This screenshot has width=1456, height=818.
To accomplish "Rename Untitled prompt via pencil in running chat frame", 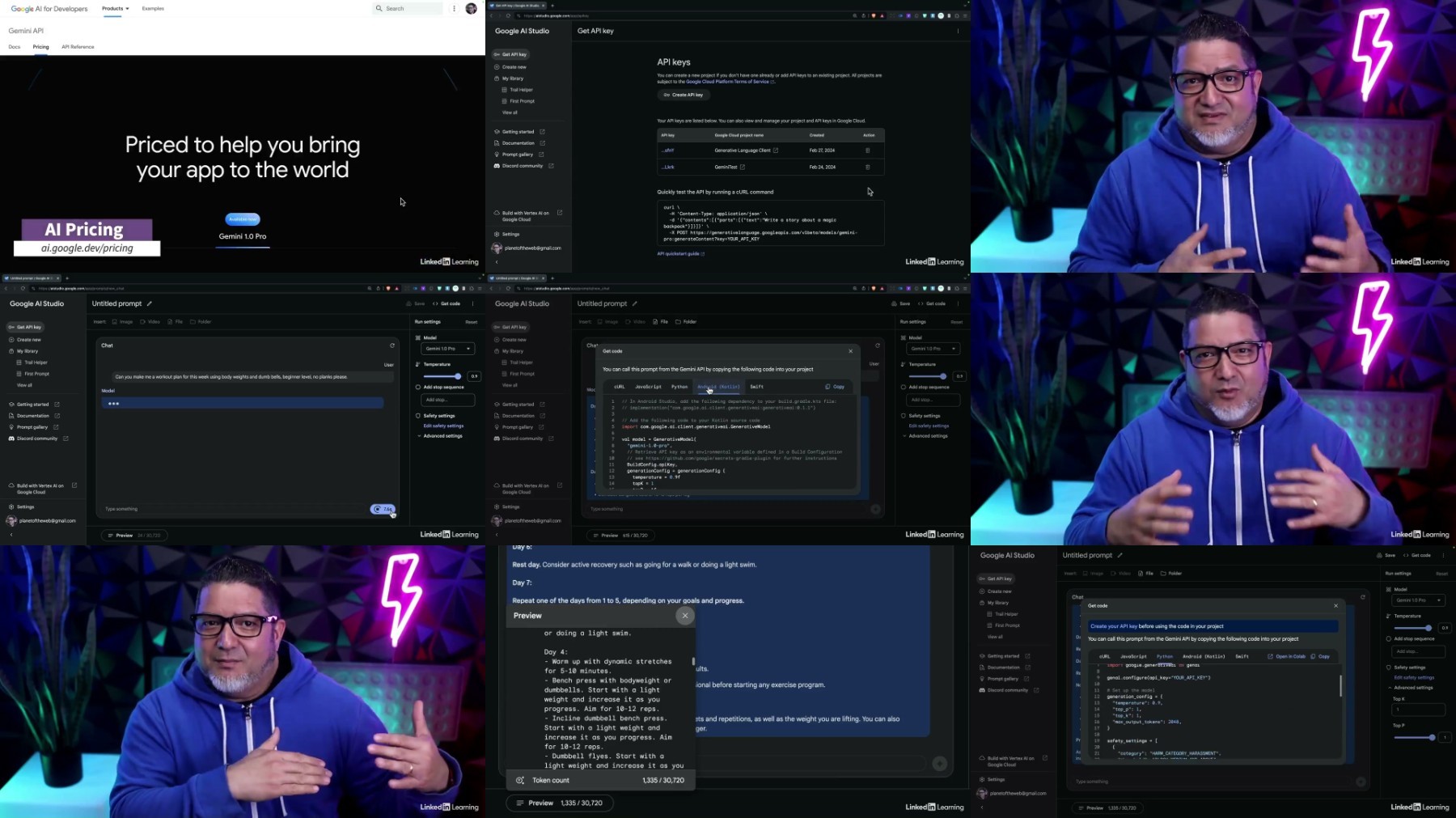I will (150, 304).
